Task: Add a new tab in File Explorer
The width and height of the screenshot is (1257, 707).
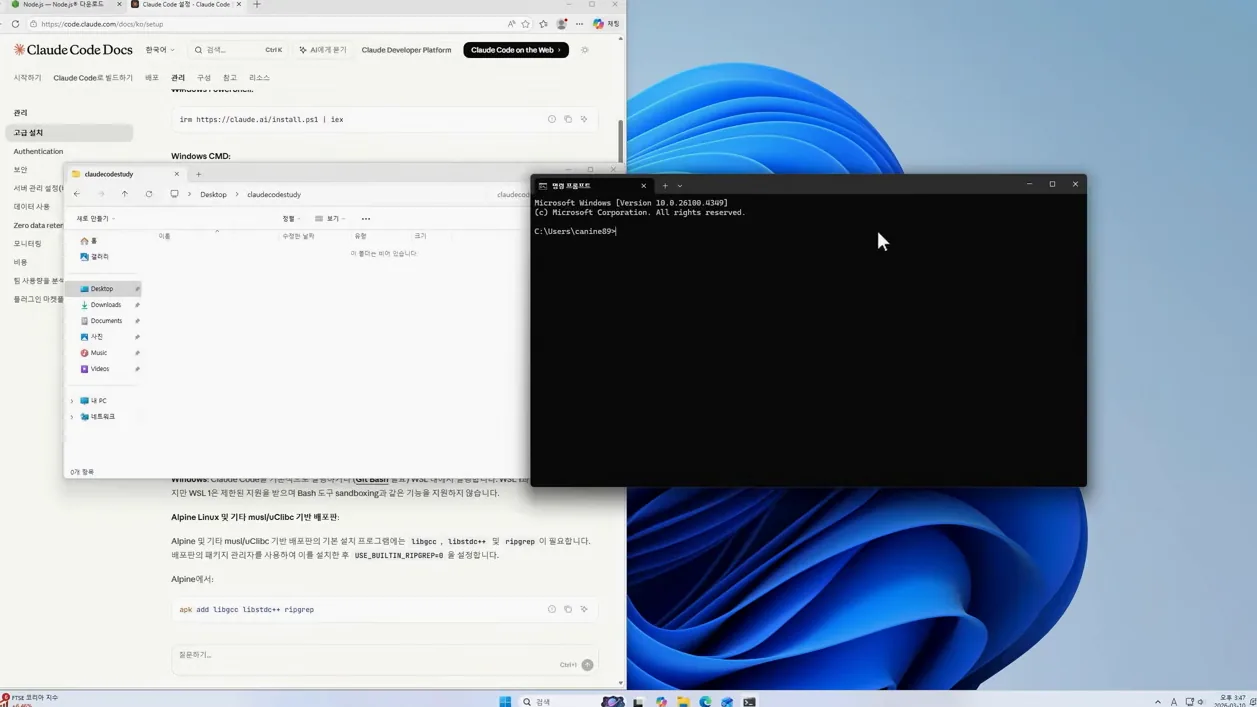Action: 198,174
